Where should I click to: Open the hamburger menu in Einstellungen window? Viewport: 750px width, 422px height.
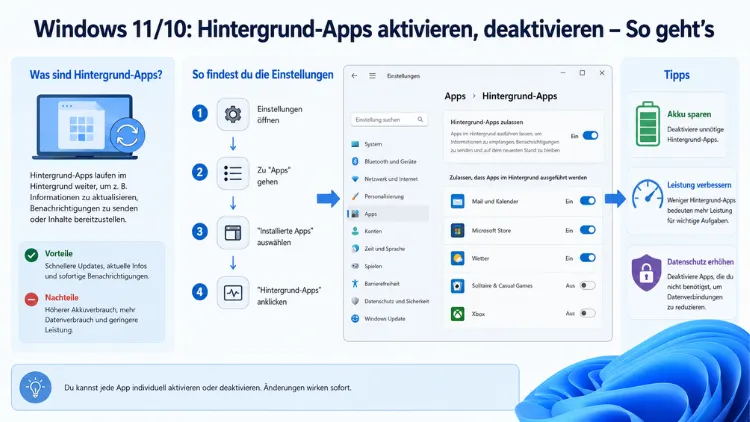click(x=372, y=76)
